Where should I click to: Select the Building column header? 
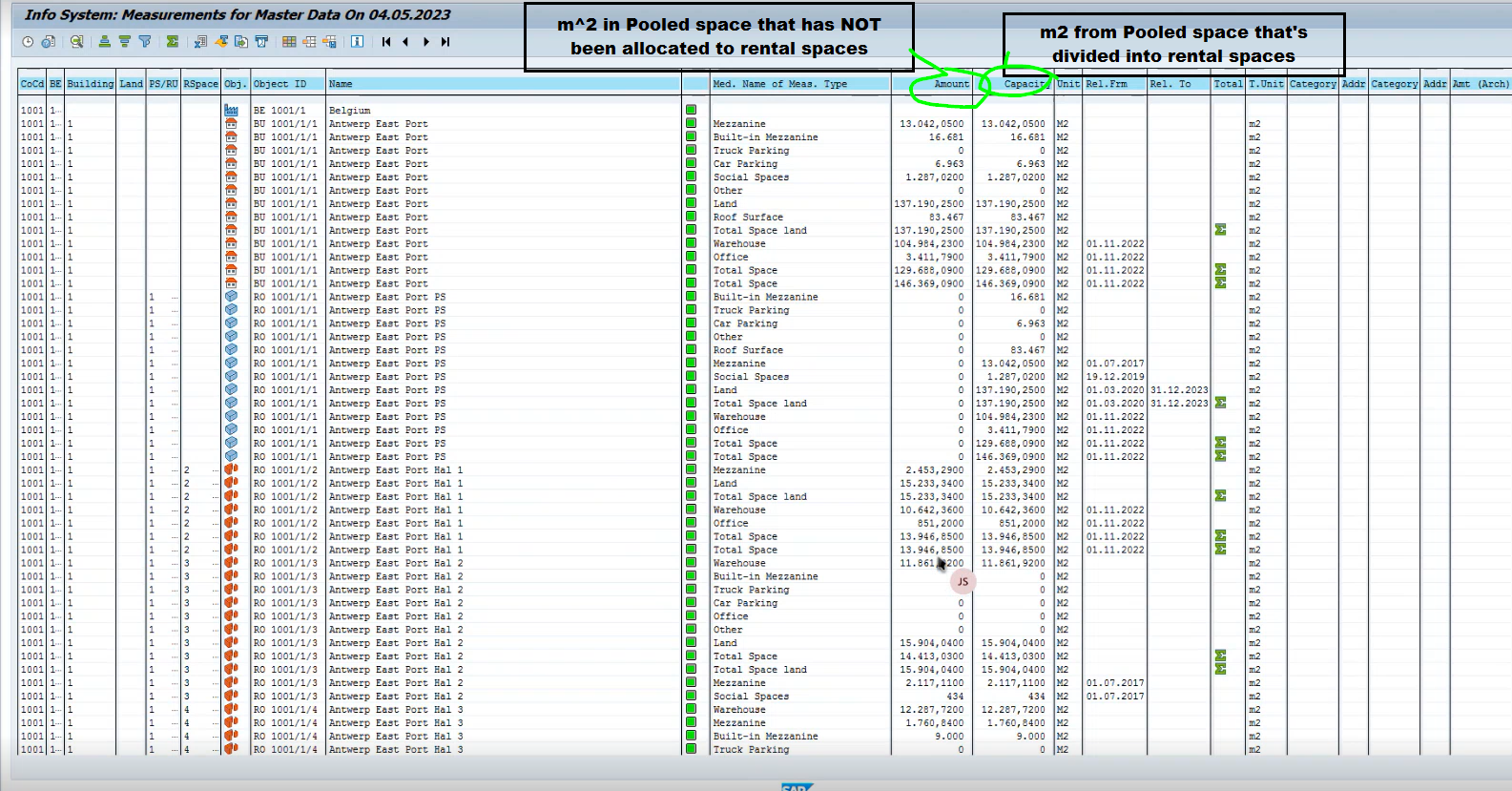click(x=91, y=84)
